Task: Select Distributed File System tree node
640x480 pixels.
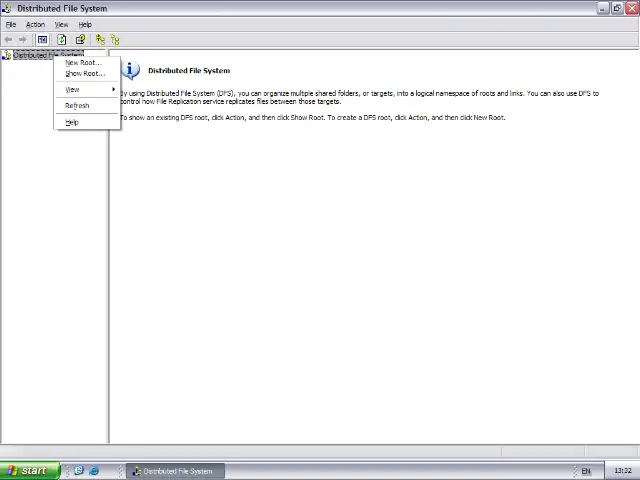Action: pos(48,55)
